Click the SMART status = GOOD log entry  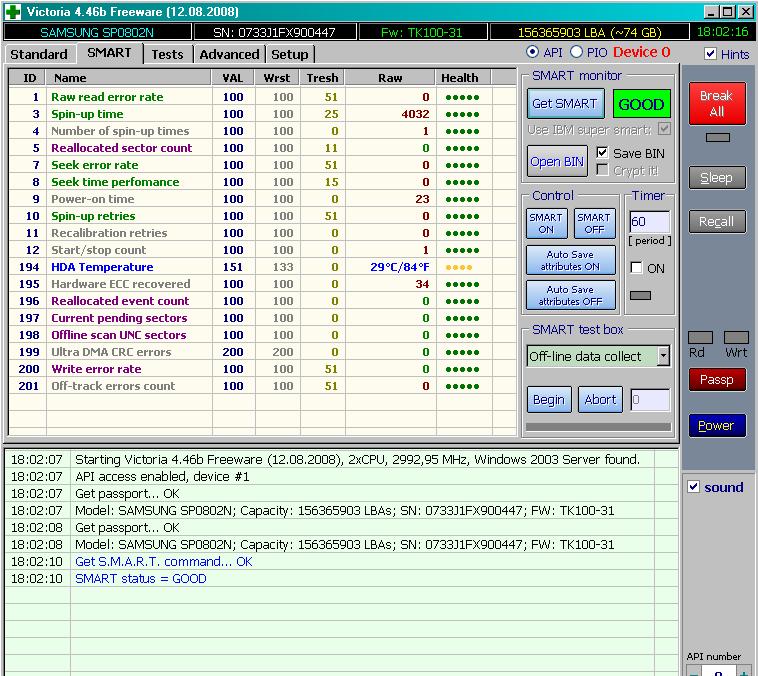141,579
